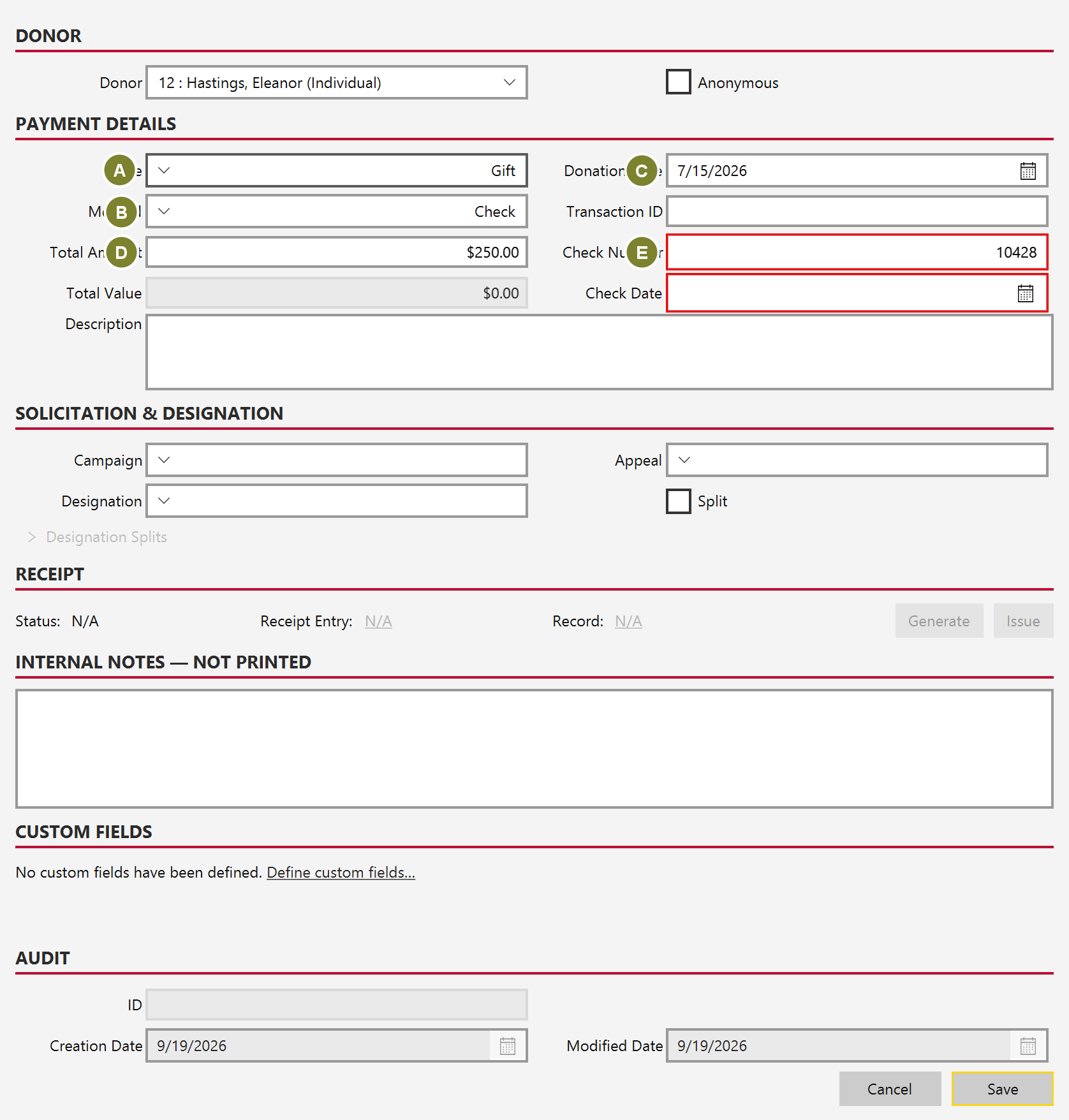Click into the Internal Notes text area
The image size is (1069, 1120).
tap(534, 749)
